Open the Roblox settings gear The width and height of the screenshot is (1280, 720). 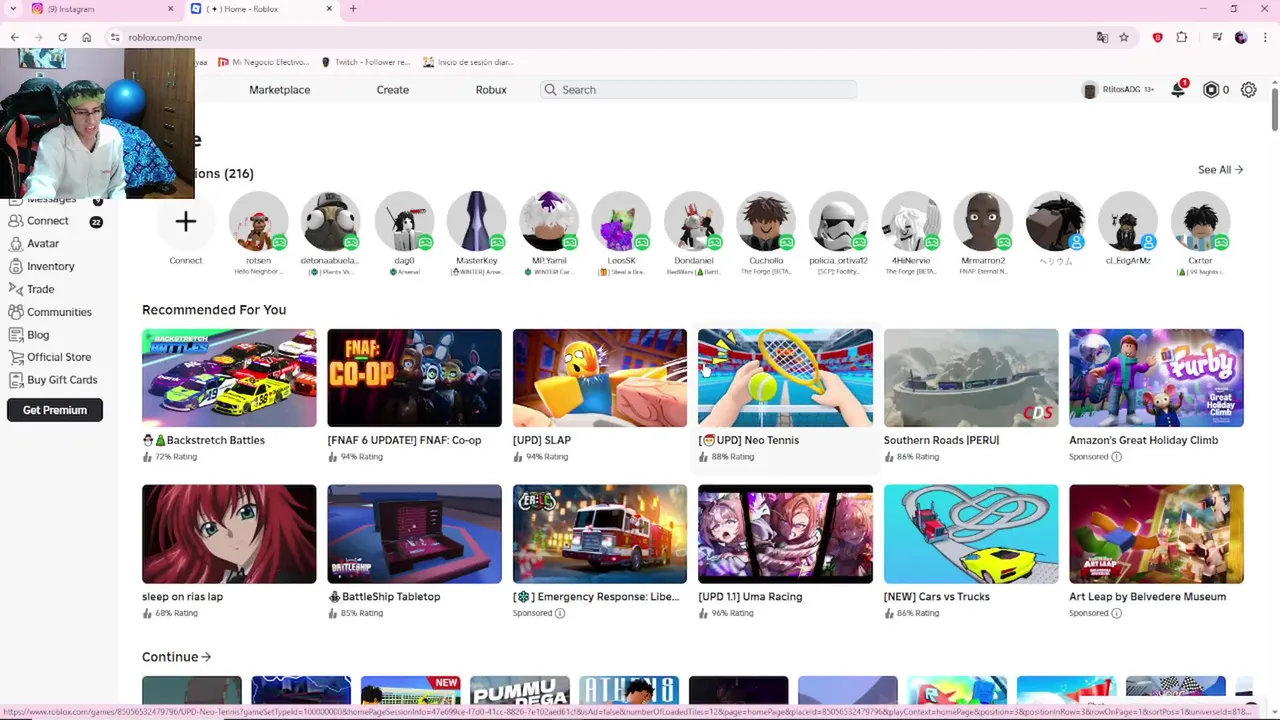point(1249,90)
